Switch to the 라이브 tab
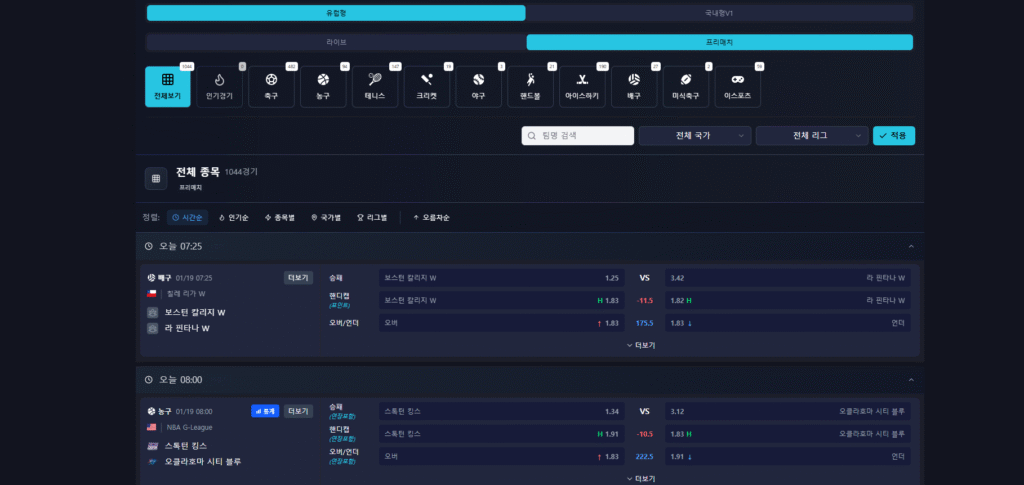 (336, 42)
